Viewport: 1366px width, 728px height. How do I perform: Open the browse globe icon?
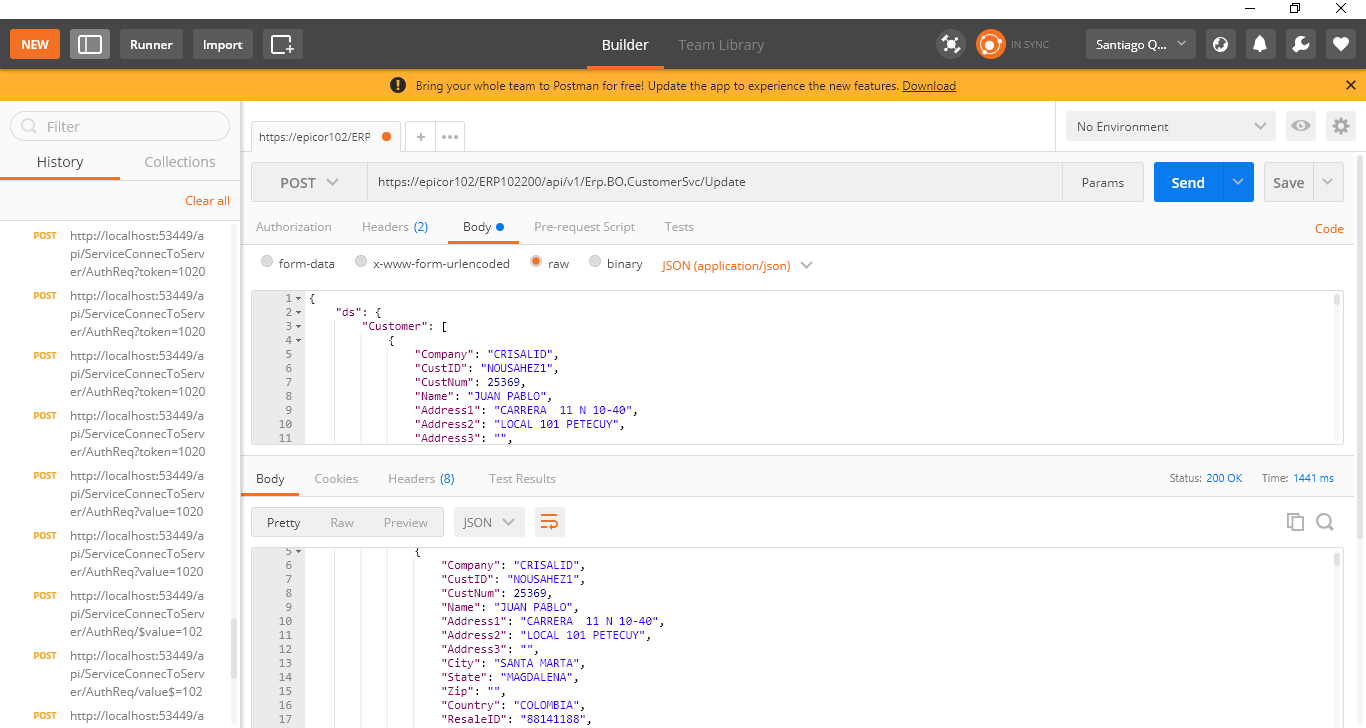point(1219,44)
